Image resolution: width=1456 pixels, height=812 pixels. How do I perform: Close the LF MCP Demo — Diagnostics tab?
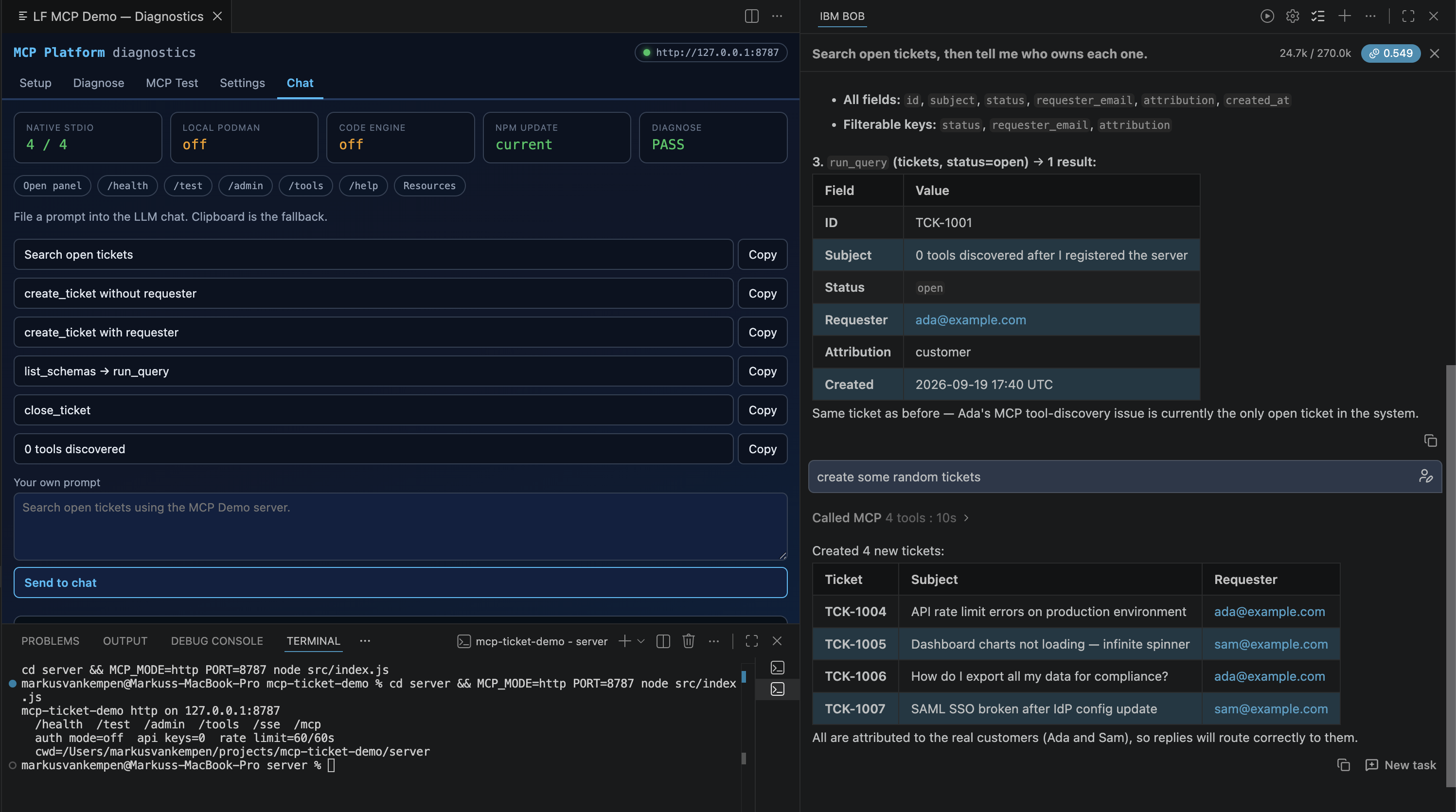(x=217, y=16)
